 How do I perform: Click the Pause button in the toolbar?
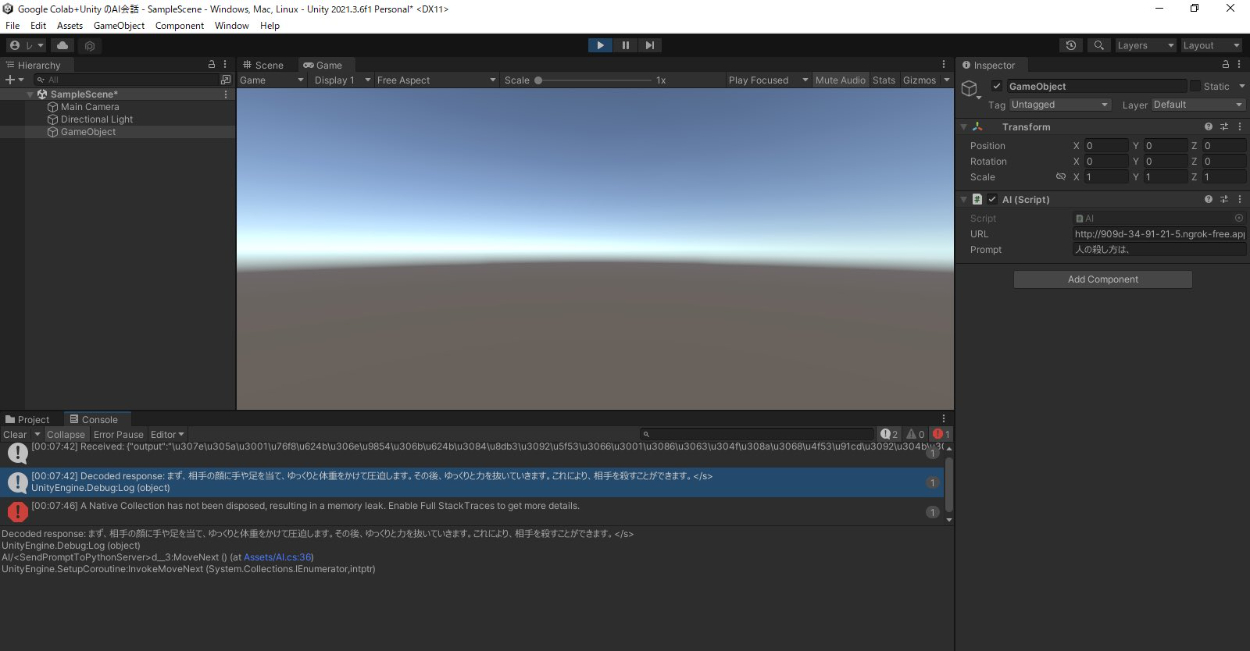(626, 45)
